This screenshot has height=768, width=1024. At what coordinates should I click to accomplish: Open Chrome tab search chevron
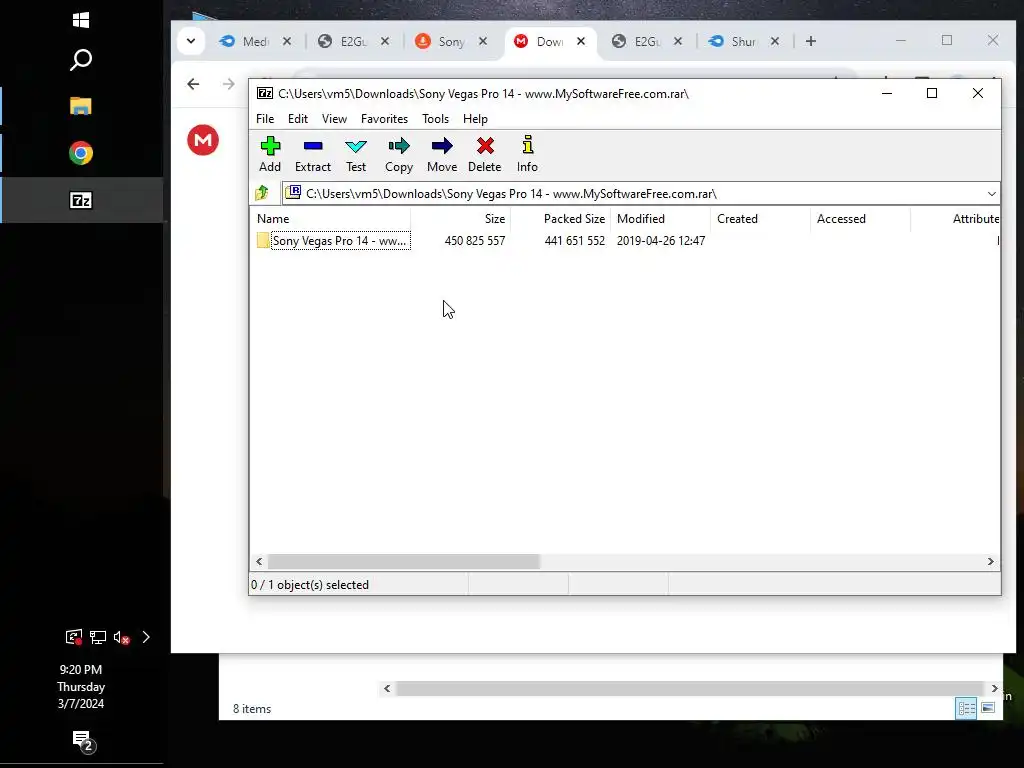[191, 41]
